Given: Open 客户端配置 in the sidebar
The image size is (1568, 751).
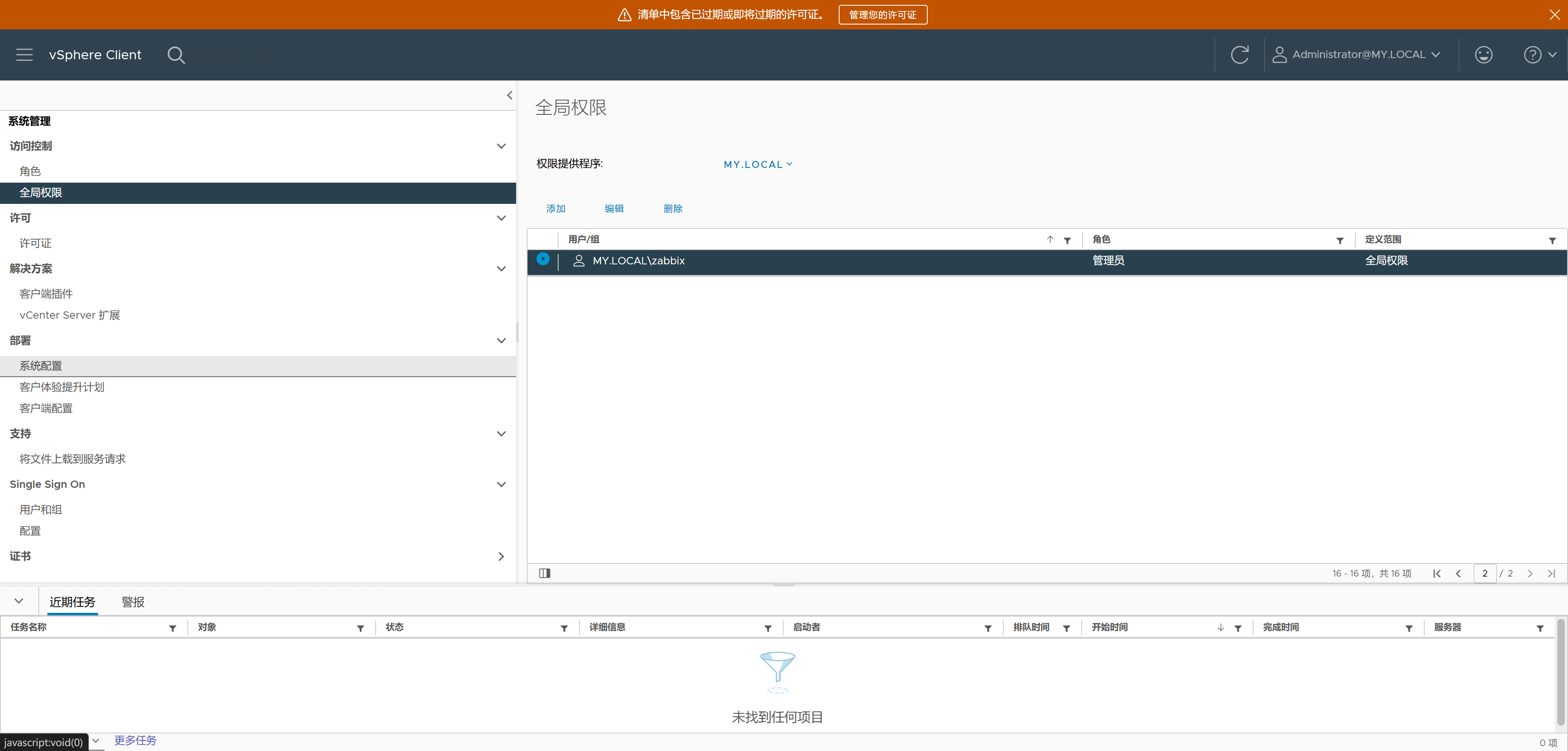Looking at the screenshot, I should click(46, 408).
